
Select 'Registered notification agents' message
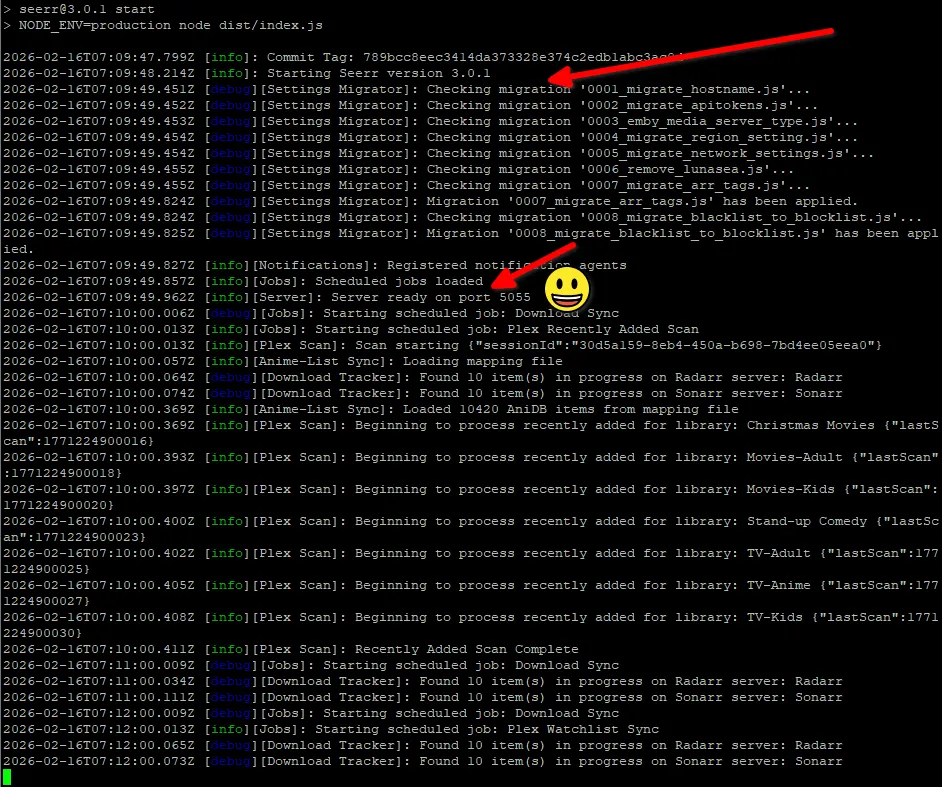pos(506,265)
